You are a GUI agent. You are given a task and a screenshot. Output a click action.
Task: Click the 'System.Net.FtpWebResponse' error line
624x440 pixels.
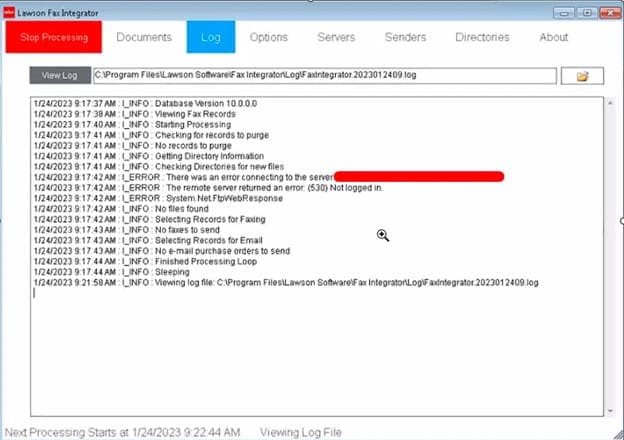pyautogui.click(x=158, y=198)
